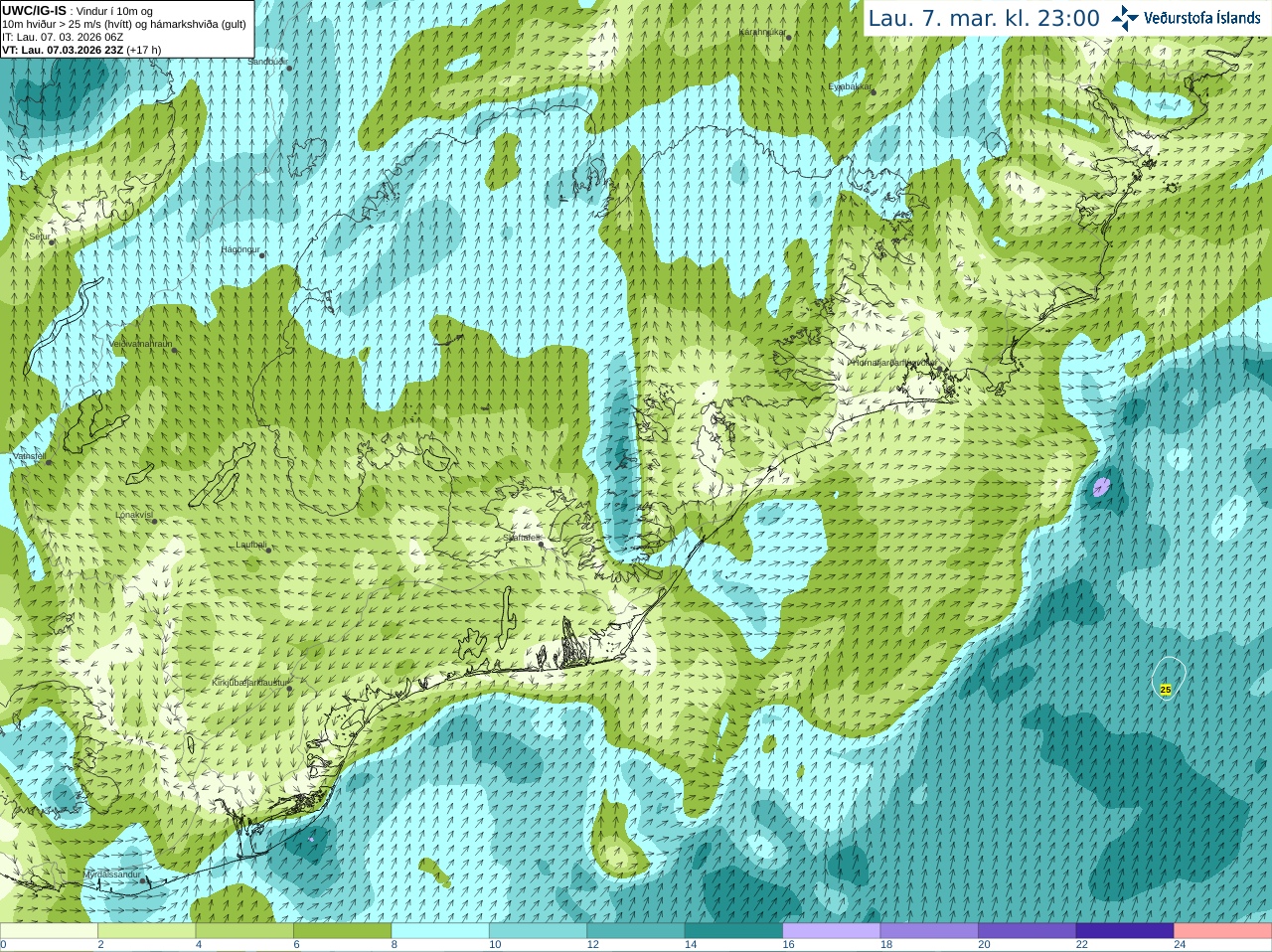Select the 6–8 m/s olive legend swatch
The height and width of the screenshot is (952, 1272).
[342, 930]
